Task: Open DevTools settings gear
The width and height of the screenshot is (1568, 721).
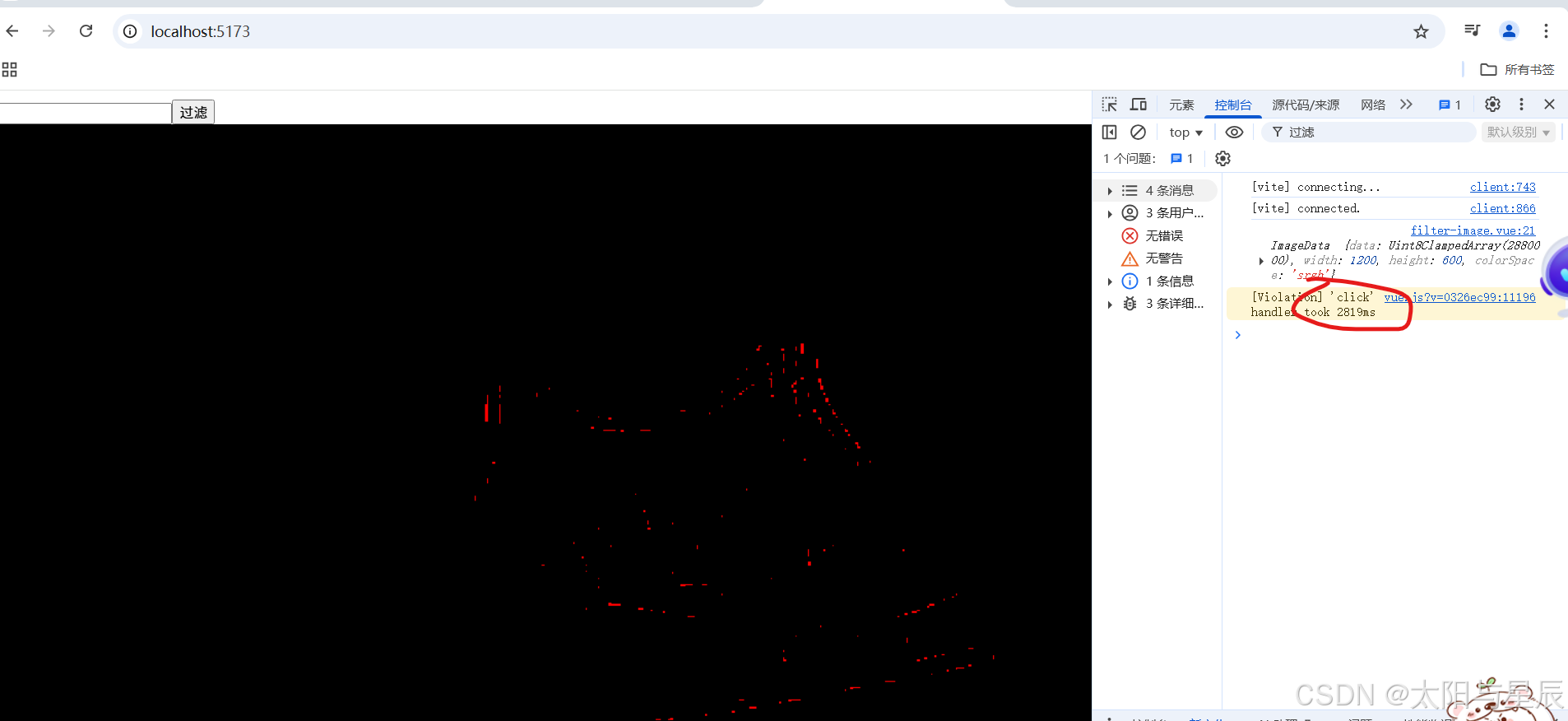Action: click(x=1492, y=105)
